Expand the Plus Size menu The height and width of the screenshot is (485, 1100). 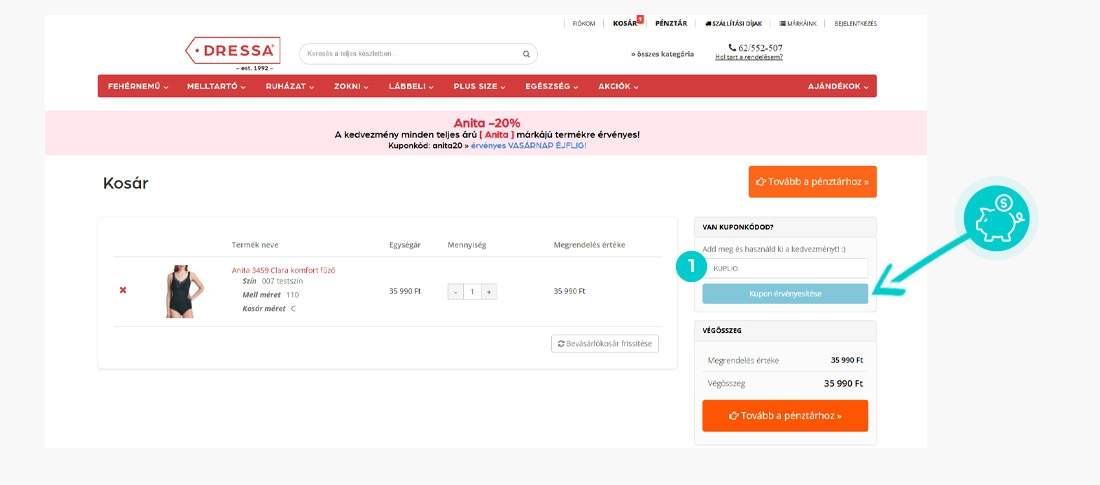click(x=480, y=86)
